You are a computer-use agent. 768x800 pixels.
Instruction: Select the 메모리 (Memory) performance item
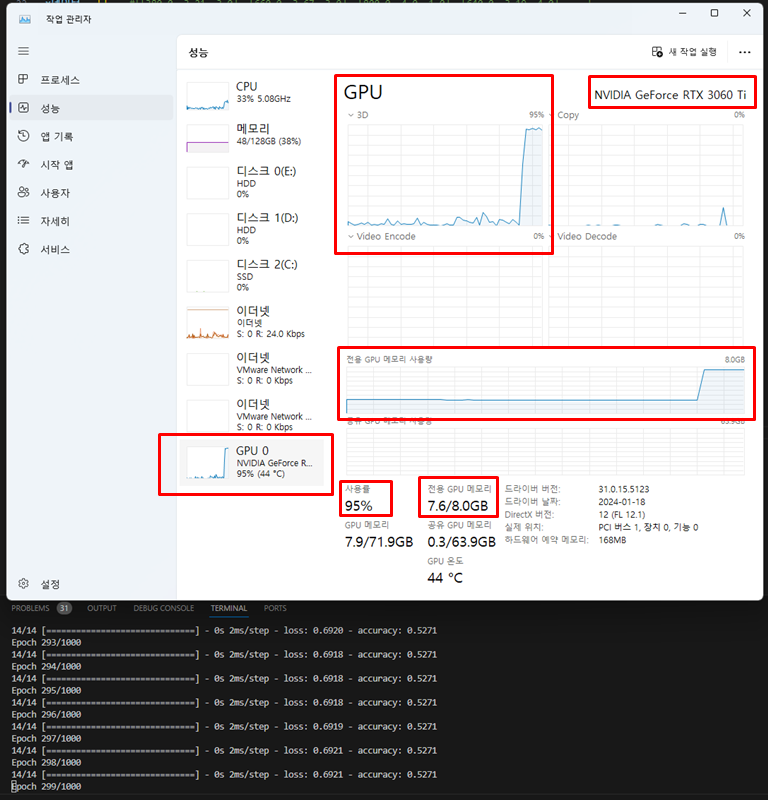point(254,138)
